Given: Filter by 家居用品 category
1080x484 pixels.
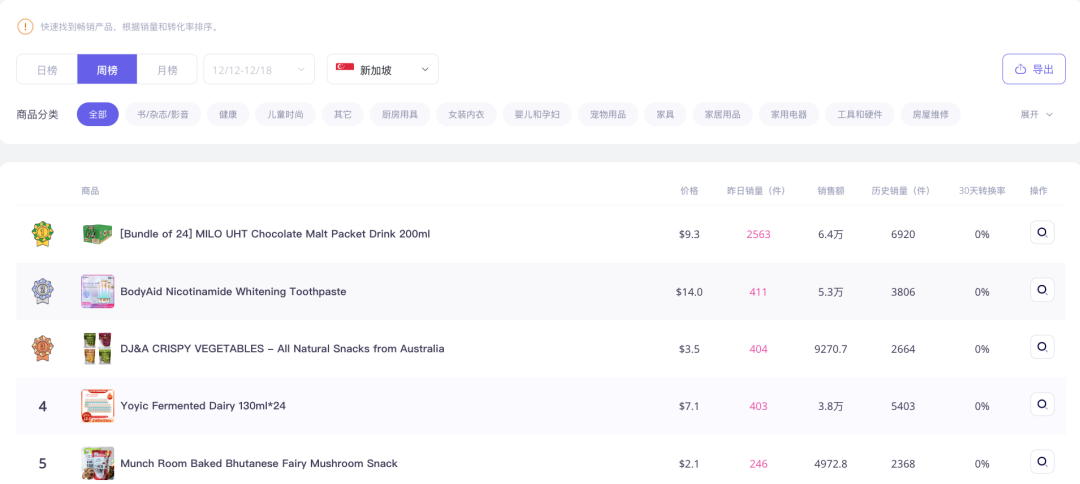Looking at the screenshot, I should click(723, 114).
